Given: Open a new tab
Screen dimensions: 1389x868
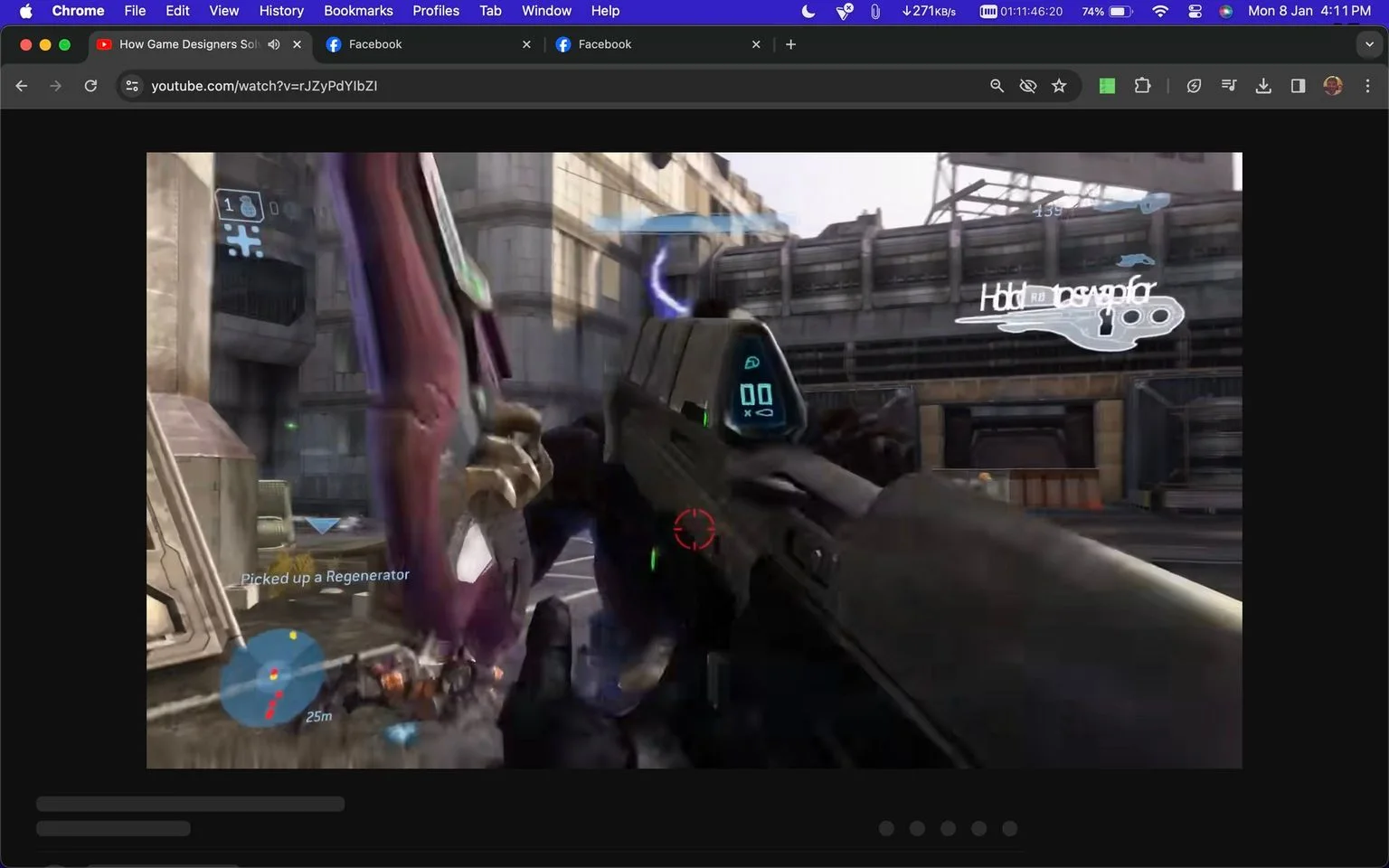Looking at the screenshot, I should click(x=790, y=44).
